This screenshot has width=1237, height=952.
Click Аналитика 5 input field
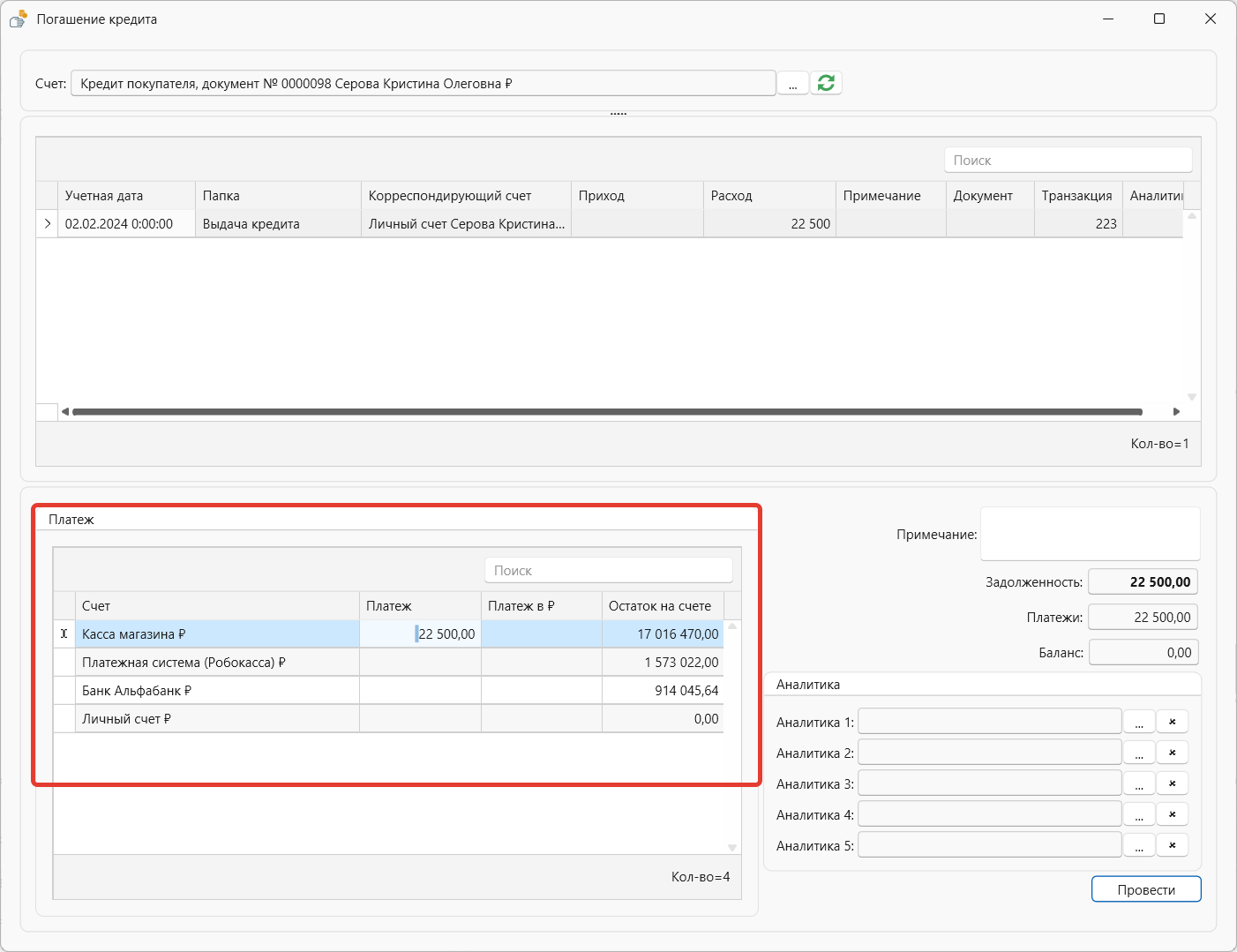pos(990,844)
